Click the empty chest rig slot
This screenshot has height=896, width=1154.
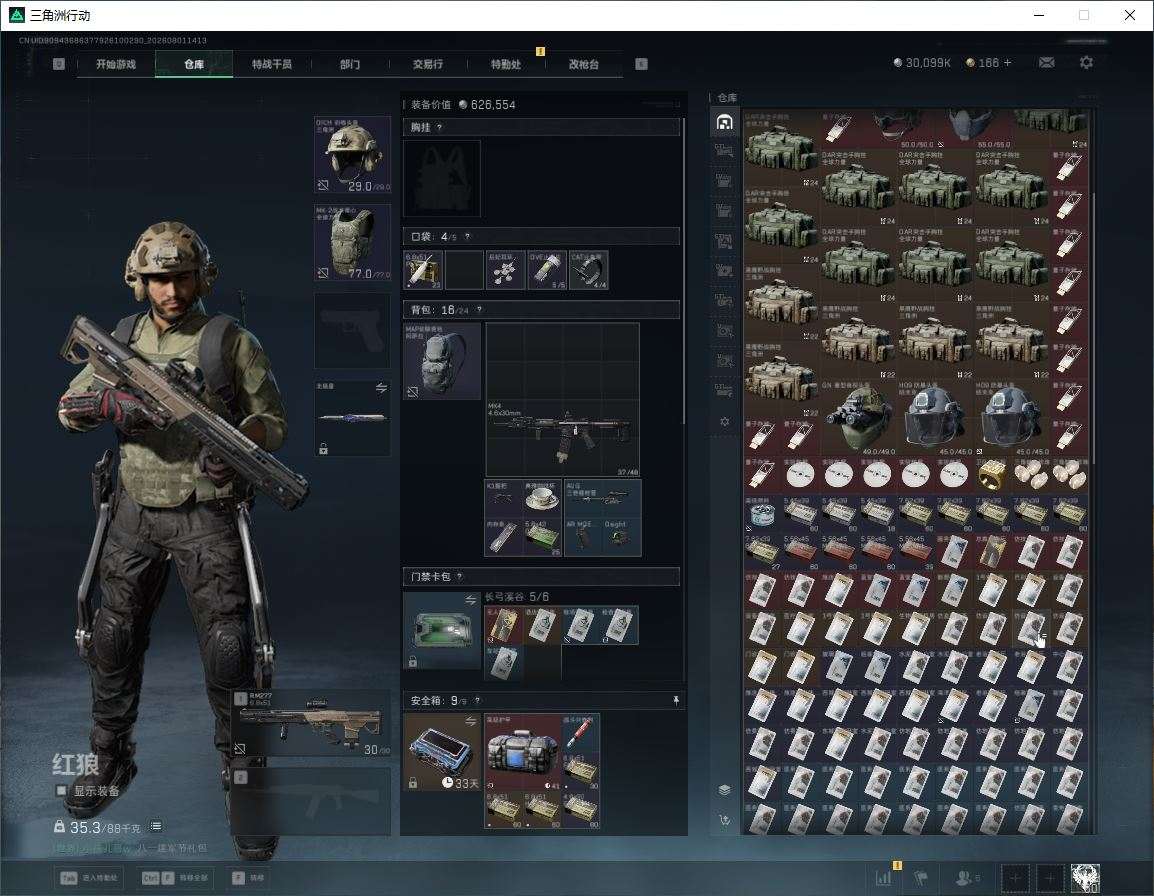(x=442, y=178)
